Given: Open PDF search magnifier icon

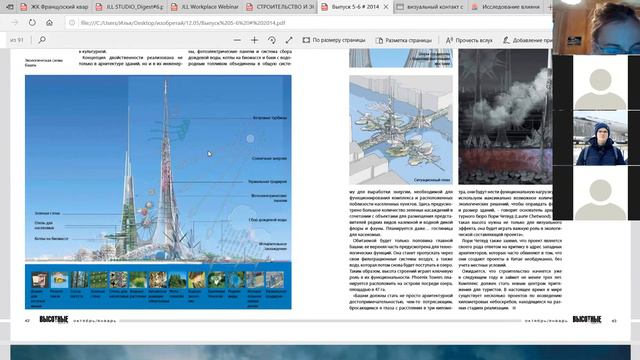Looking at the screenshot, I should pos(42,40).
